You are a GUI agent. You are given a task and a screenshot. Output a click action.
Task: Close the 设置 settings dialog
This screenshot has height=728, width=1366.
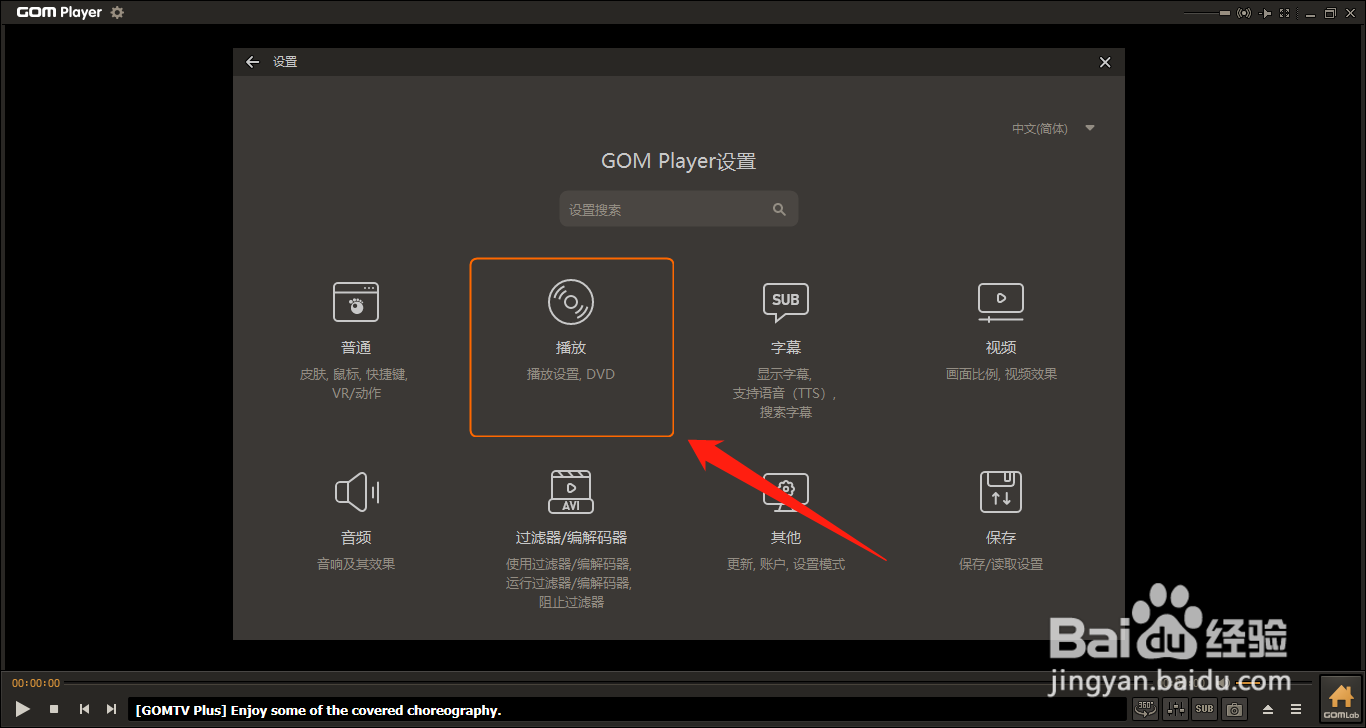[1105, 62]
